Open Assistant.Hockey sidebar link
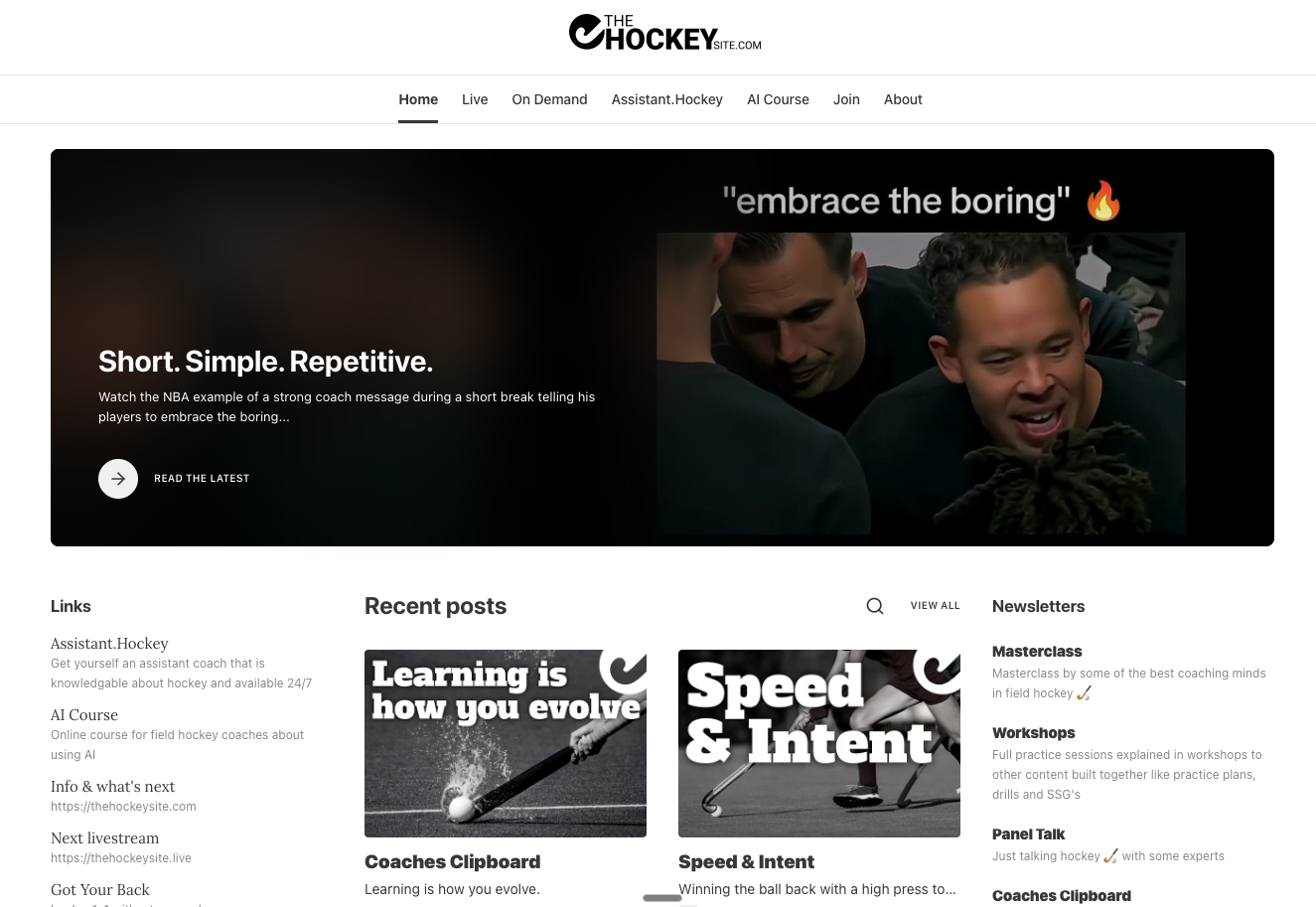 [109, 644]
